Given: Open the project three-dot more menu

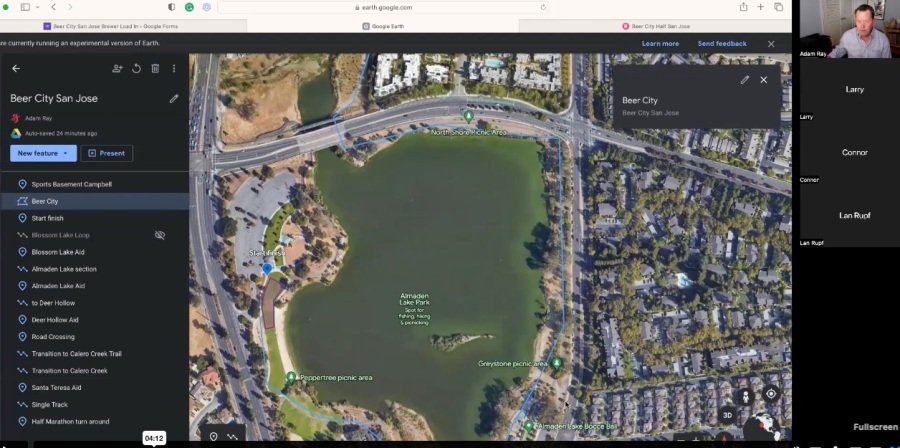Looking at the screenshot, I should coord(174,68).
